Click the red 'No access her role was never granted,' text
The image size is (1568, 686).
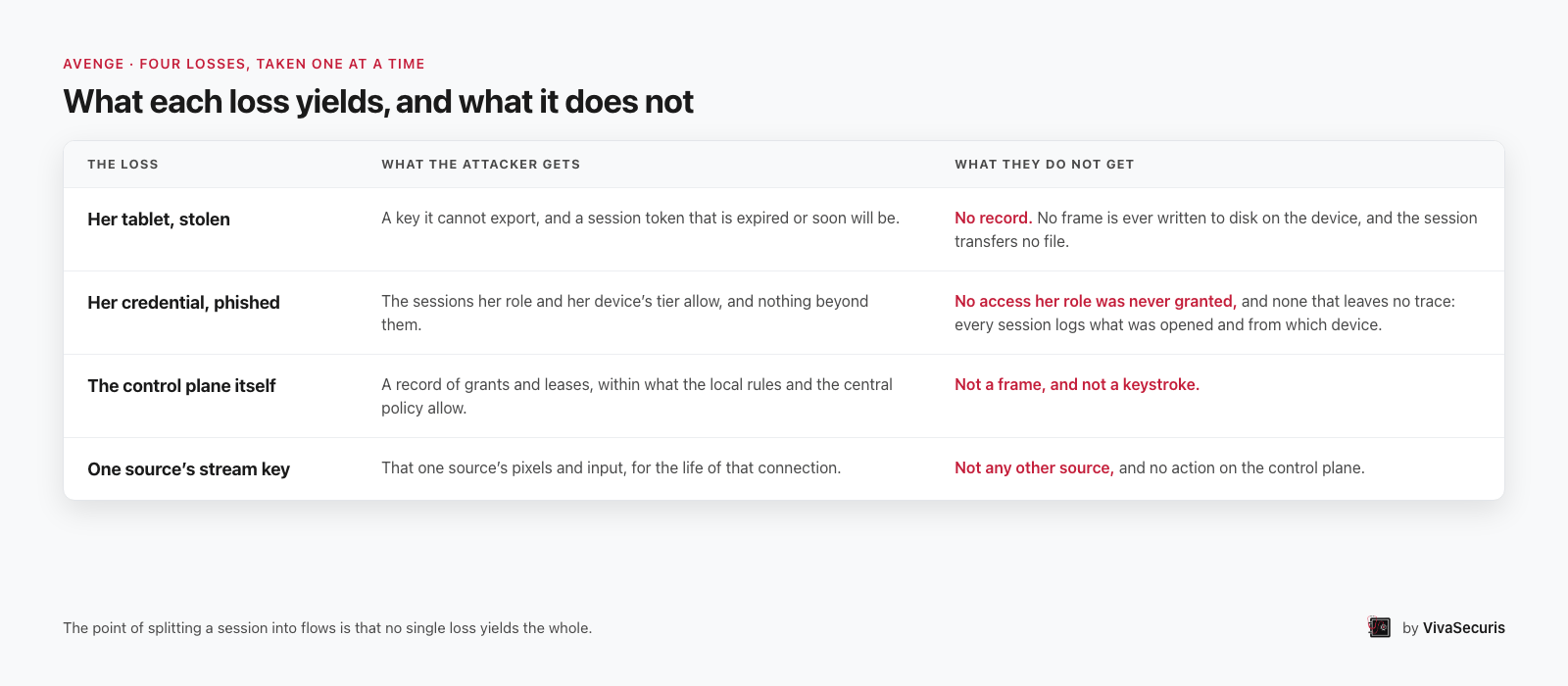click(x=1095, y=301)
